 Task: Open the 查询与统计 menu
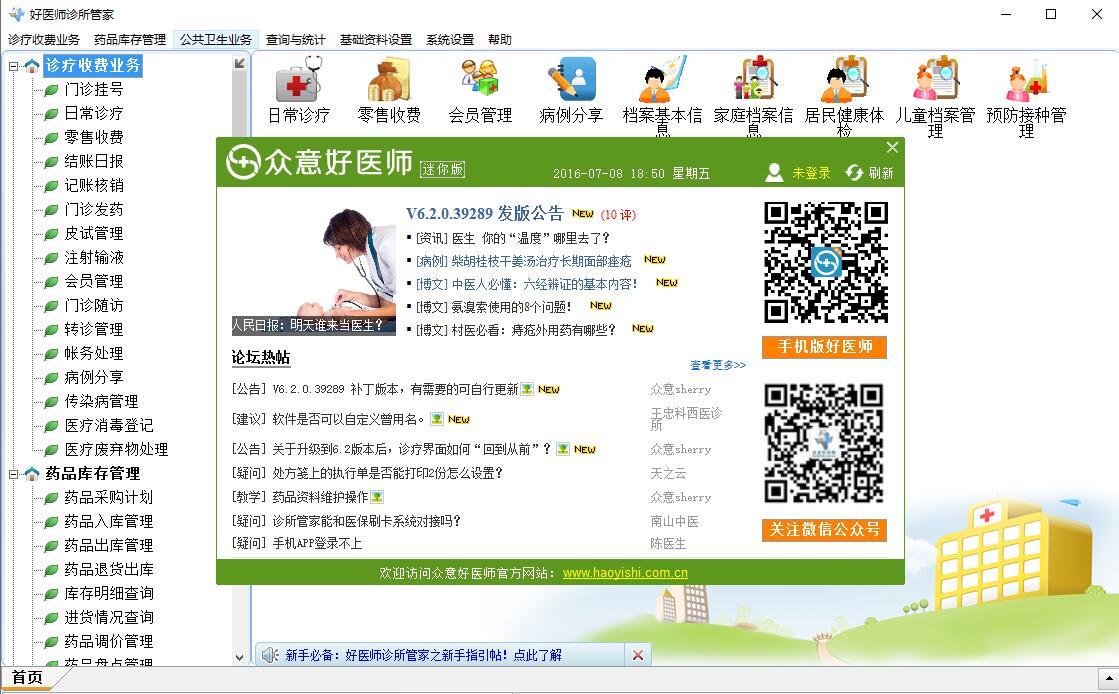point(295,39)
